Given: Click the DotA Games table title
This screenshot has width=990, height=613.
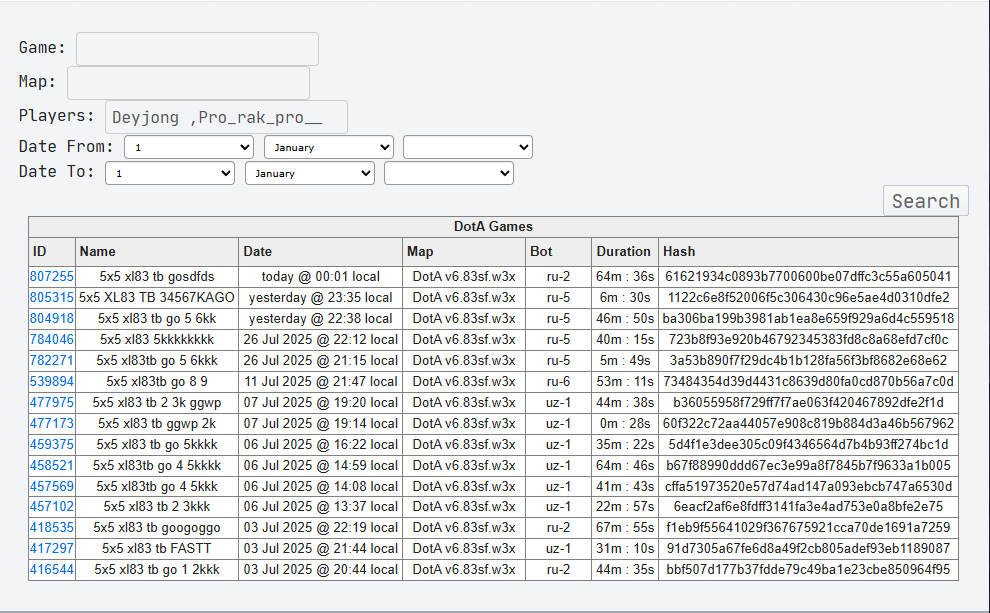Looking at the screenshot, I should pyautogui.click(x=493, y=227).
